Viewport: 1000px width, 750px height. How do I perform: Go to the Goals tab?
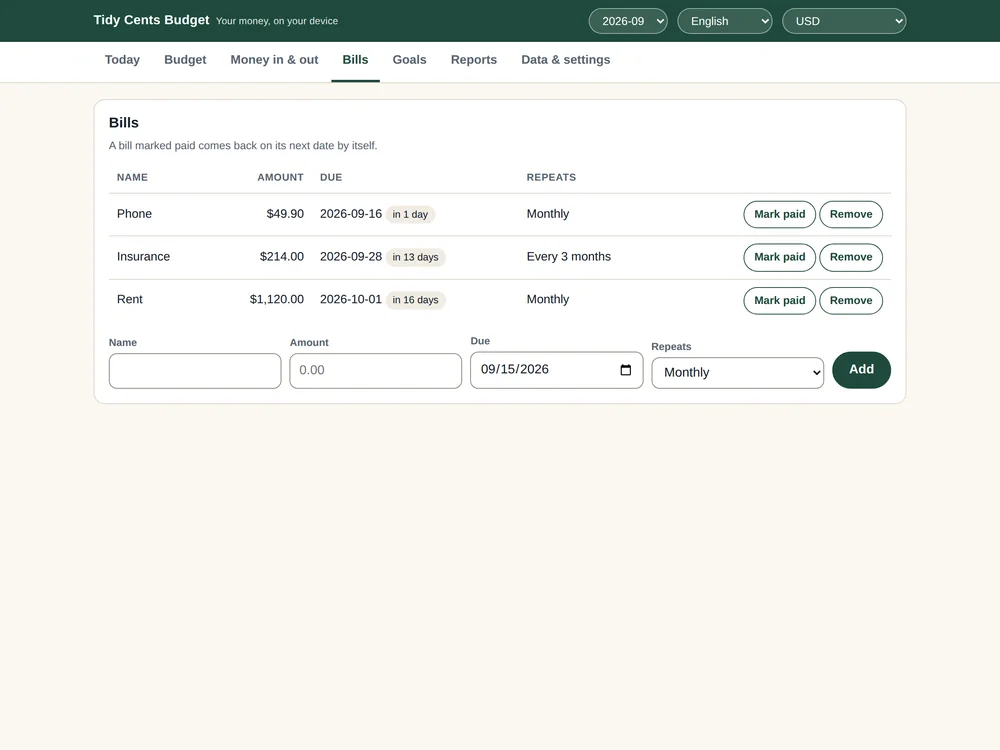pos(409,60)
